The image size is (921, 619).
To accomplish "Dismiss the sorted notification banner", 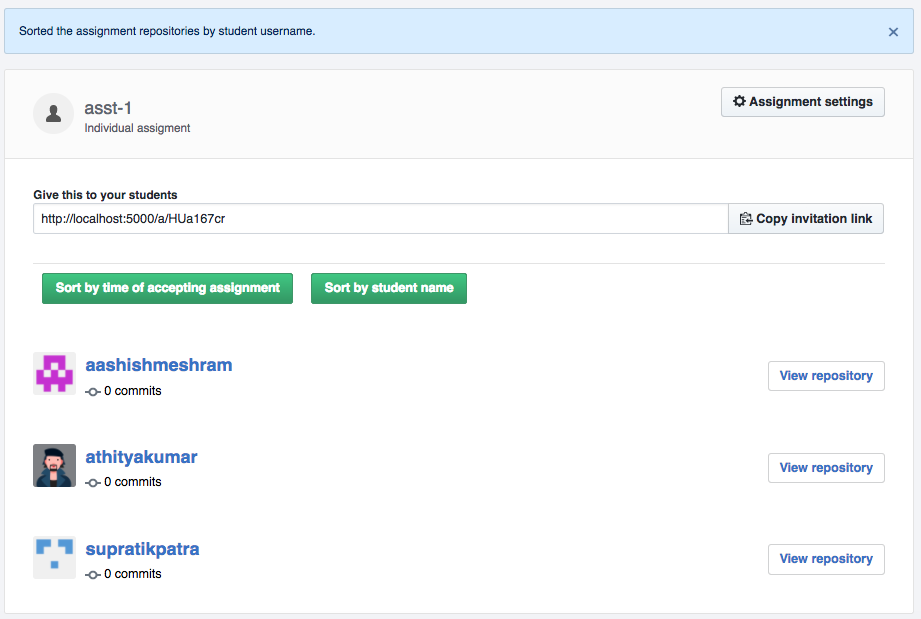I will [893, 32].
